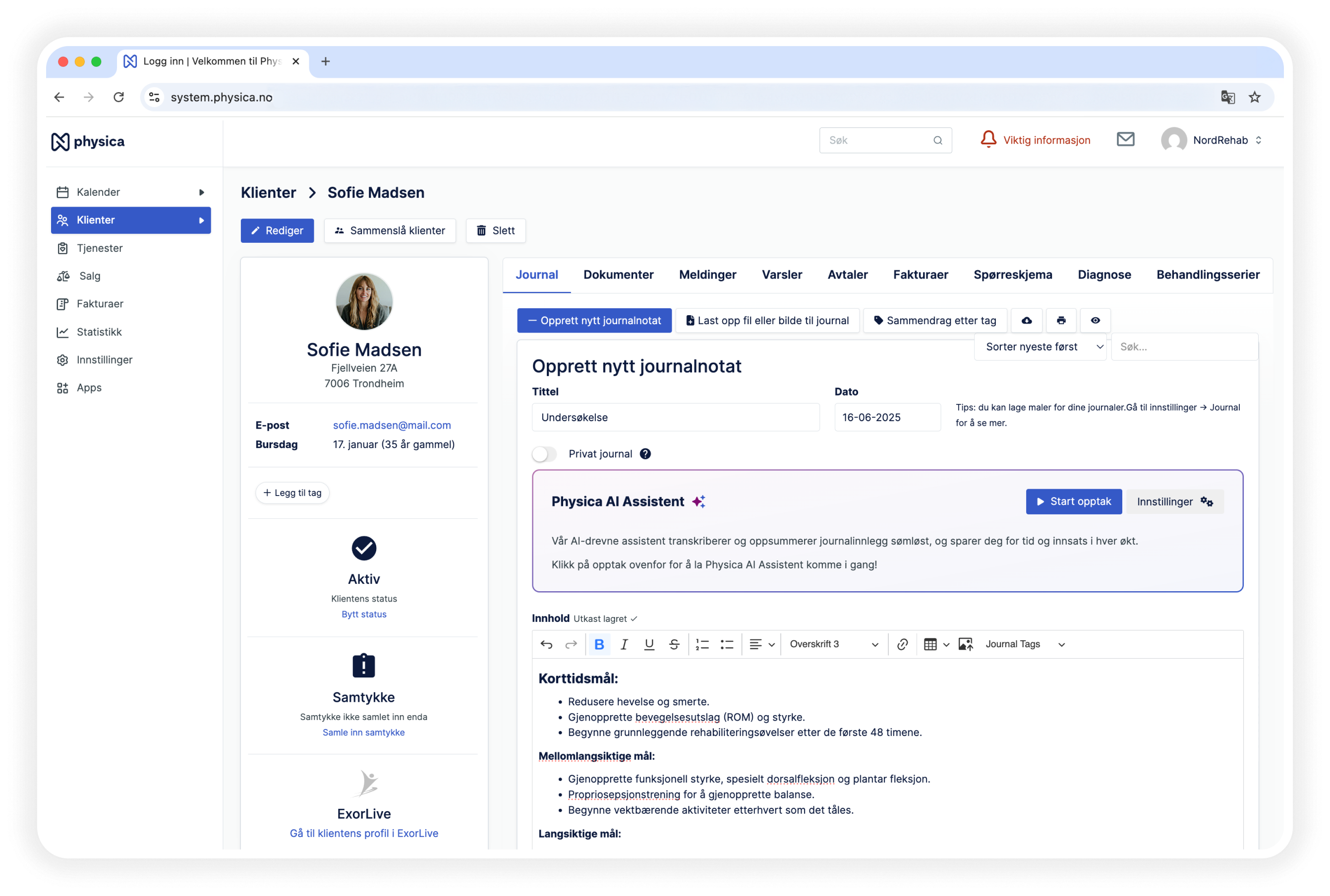Click the Privat journal help question icon
This screenshot has width=1330, height=896.
pyautogui.click(x=645, y=454)
